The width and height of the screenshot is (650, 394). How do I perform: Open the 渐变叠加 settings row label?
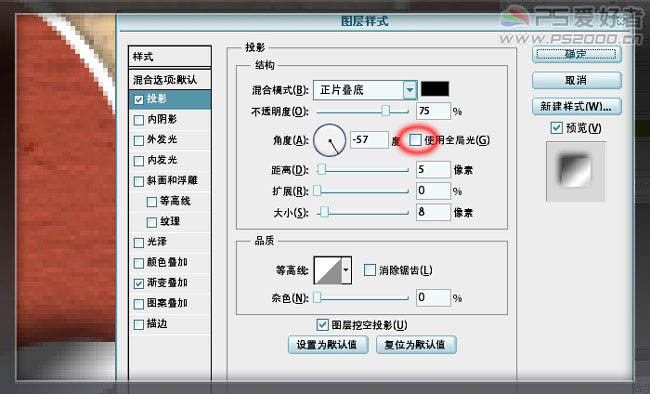(167, 282)
